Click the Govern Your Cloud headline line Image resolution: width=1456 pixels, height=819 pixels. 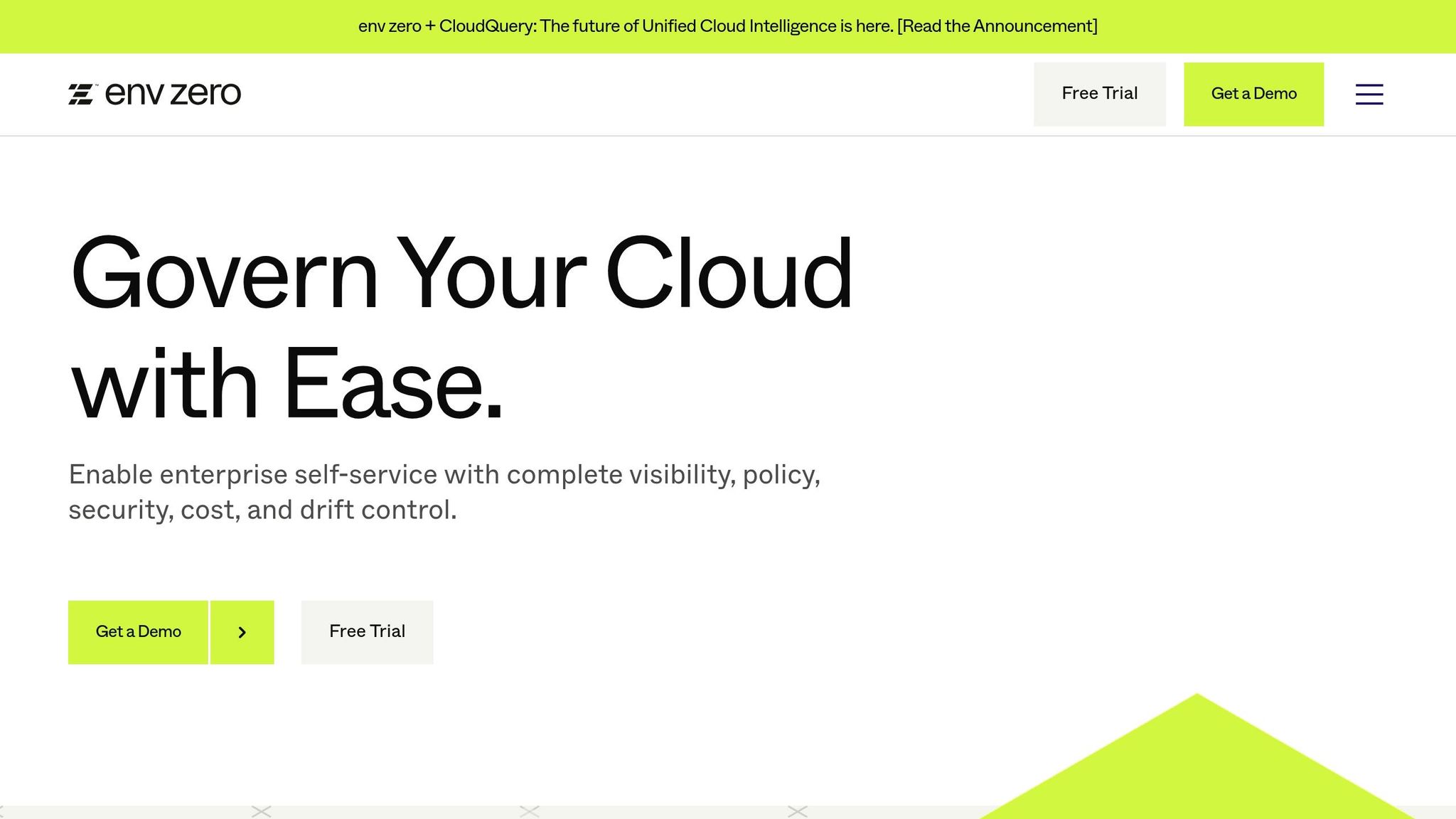461,275
